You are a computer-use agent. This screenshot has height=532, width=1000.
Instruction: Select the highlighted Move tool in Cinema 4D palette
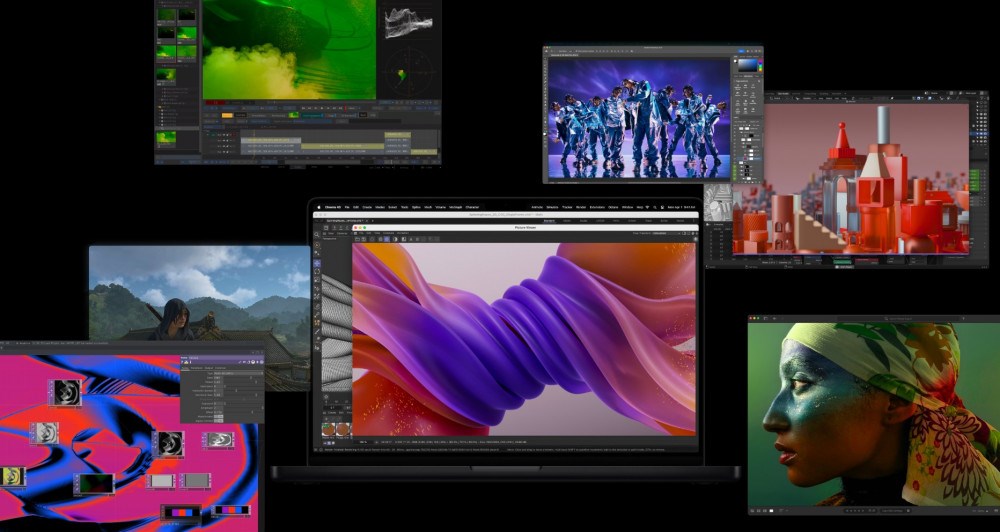pyautogui.click(x=317, y=263)
